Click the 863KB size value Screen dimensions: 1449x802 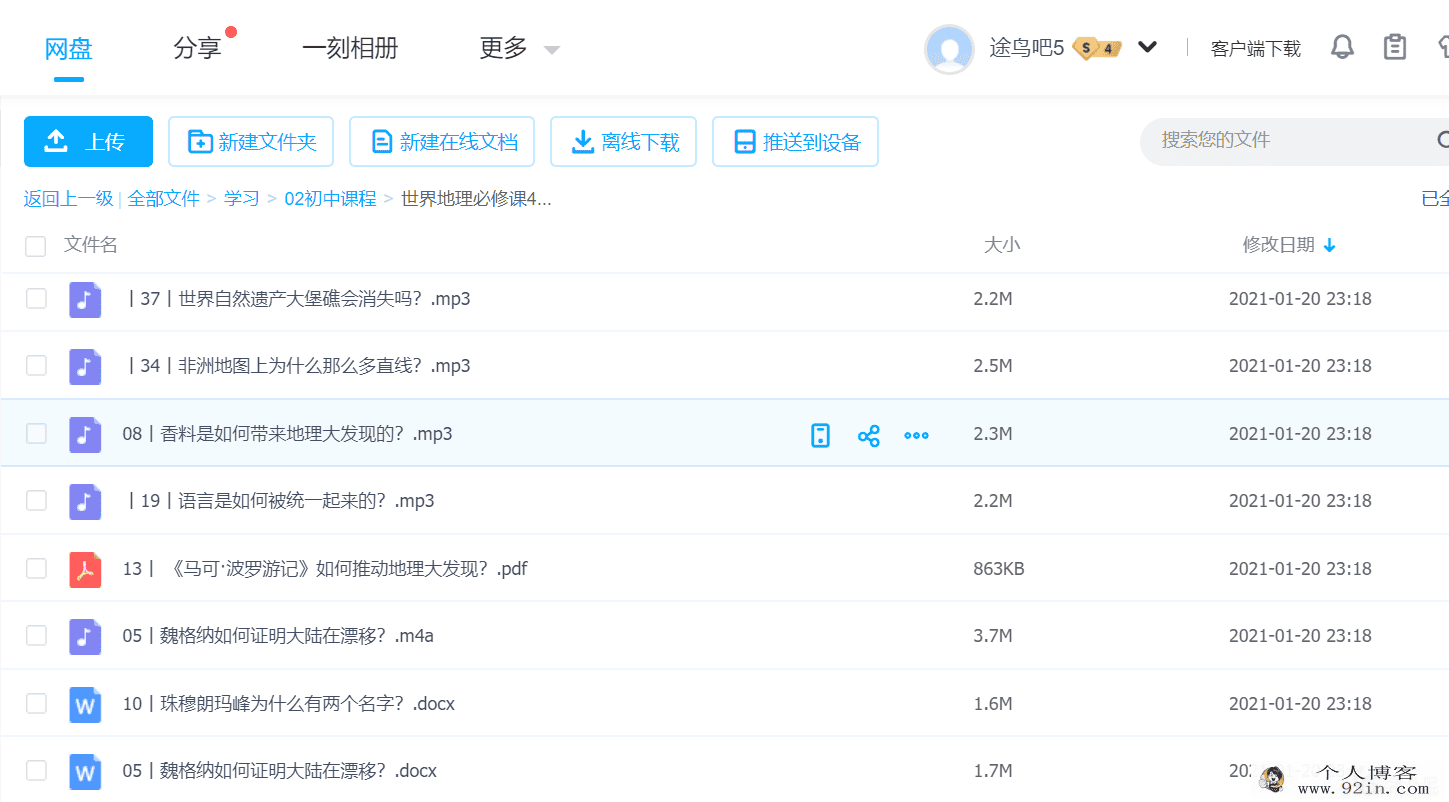(x=999, y=569)
